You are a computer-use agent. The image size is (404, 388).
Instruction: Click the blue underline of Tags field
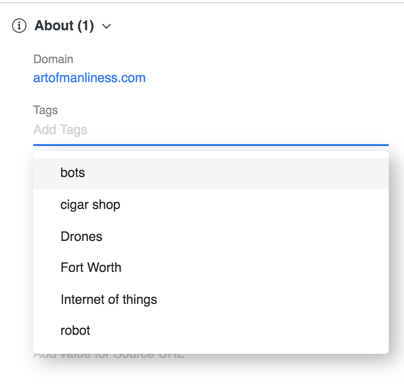click(211, 145)
